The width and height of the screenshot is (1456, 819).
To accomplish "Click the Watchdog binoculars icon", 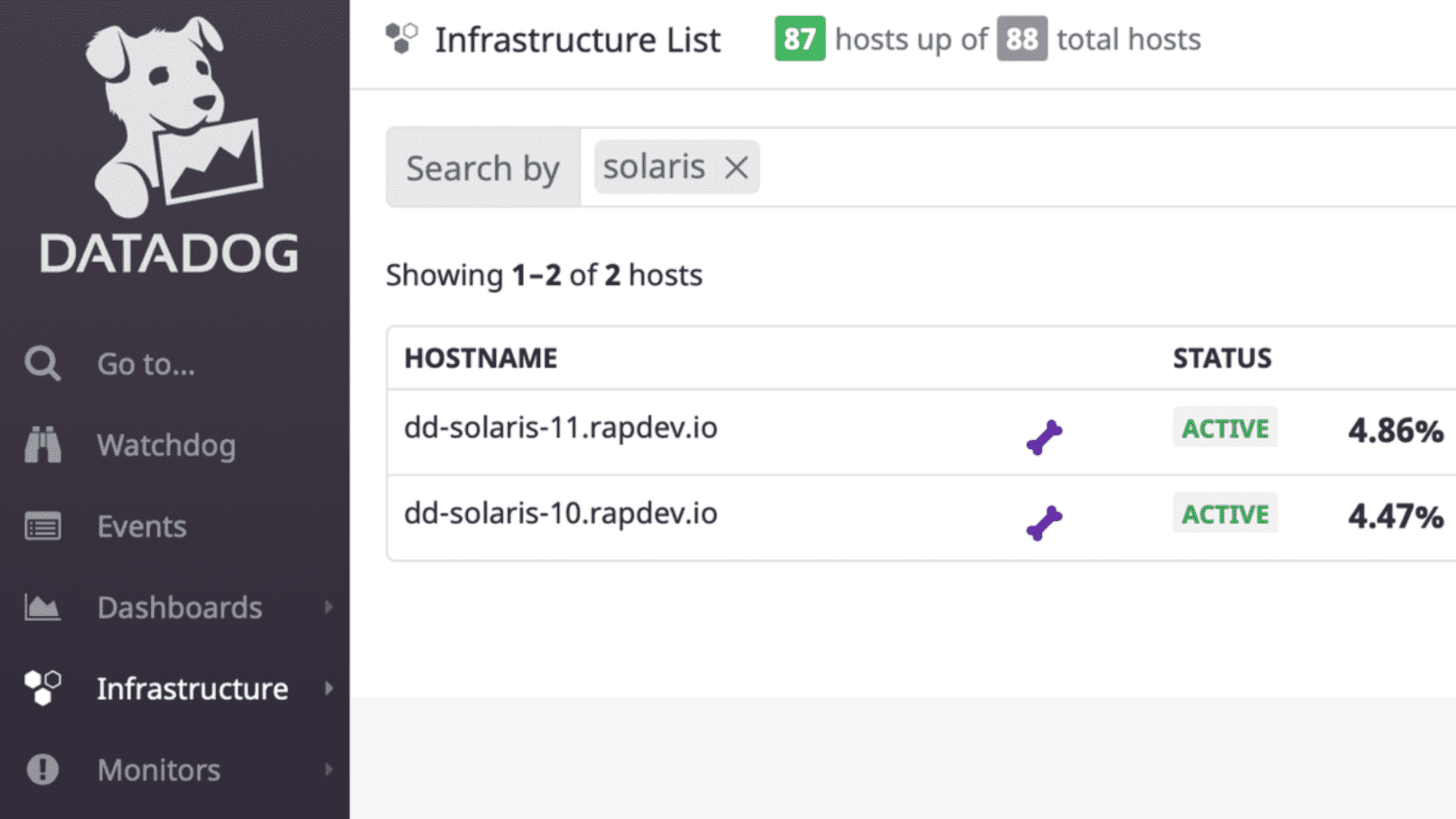I will [42, 445].
